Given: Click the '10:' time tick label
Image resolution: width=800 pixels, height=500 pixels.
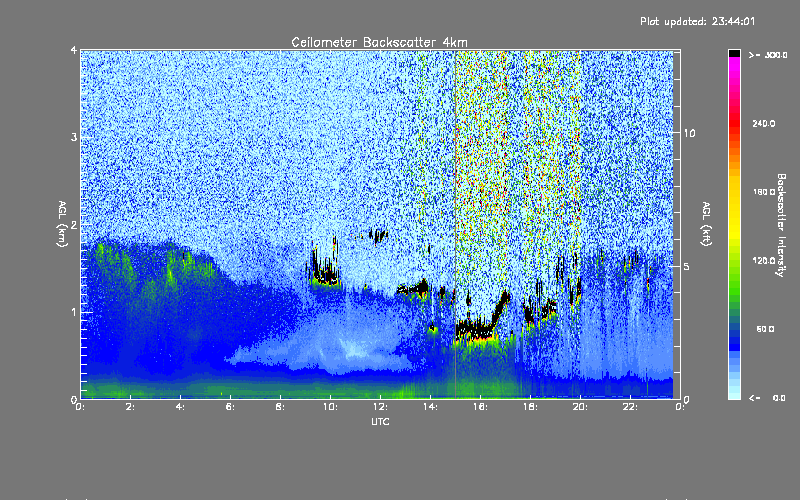Looking at the screenshot, I should tap(330, 407).
